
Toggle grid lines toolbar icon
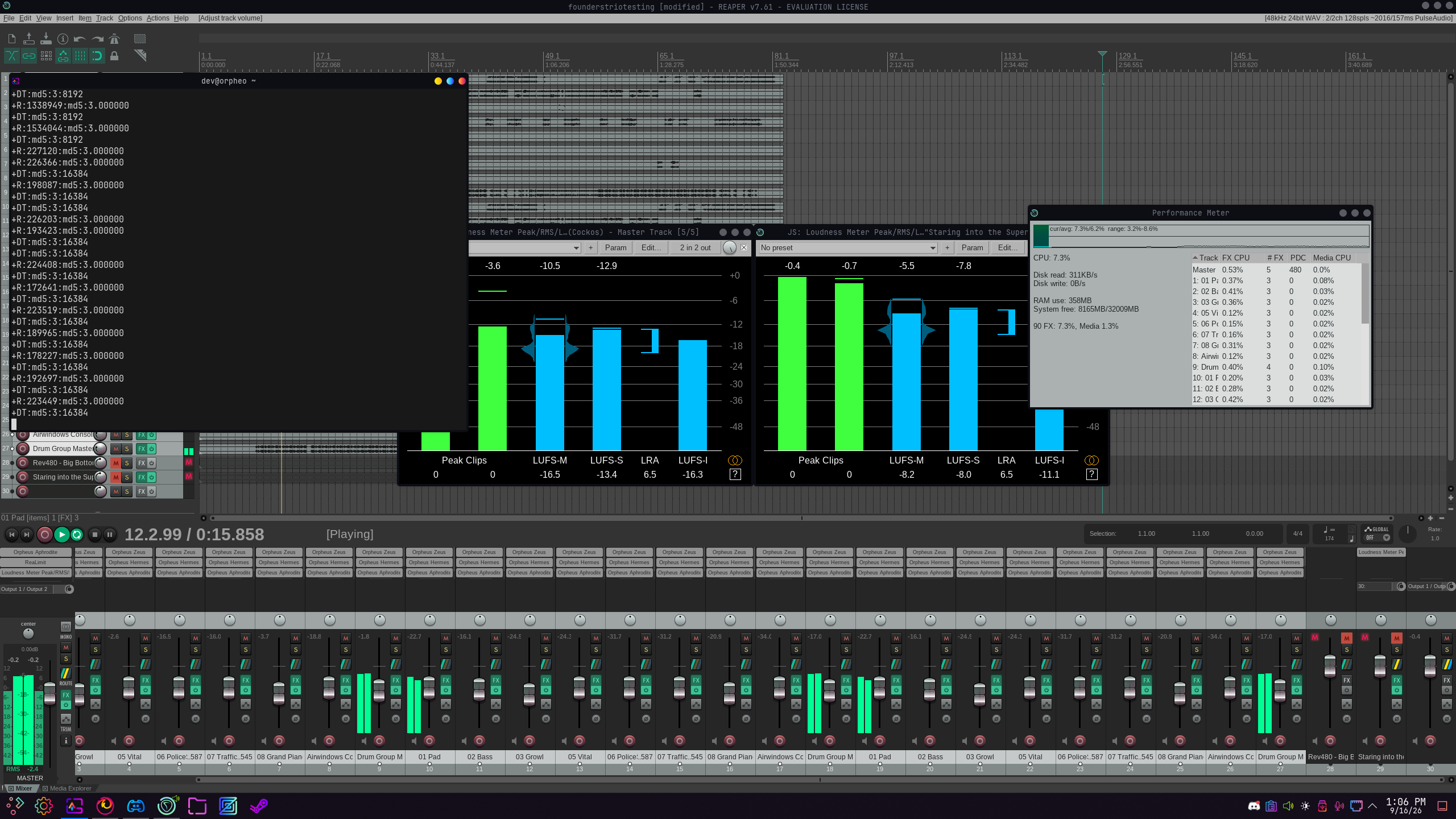click(80, 56)
